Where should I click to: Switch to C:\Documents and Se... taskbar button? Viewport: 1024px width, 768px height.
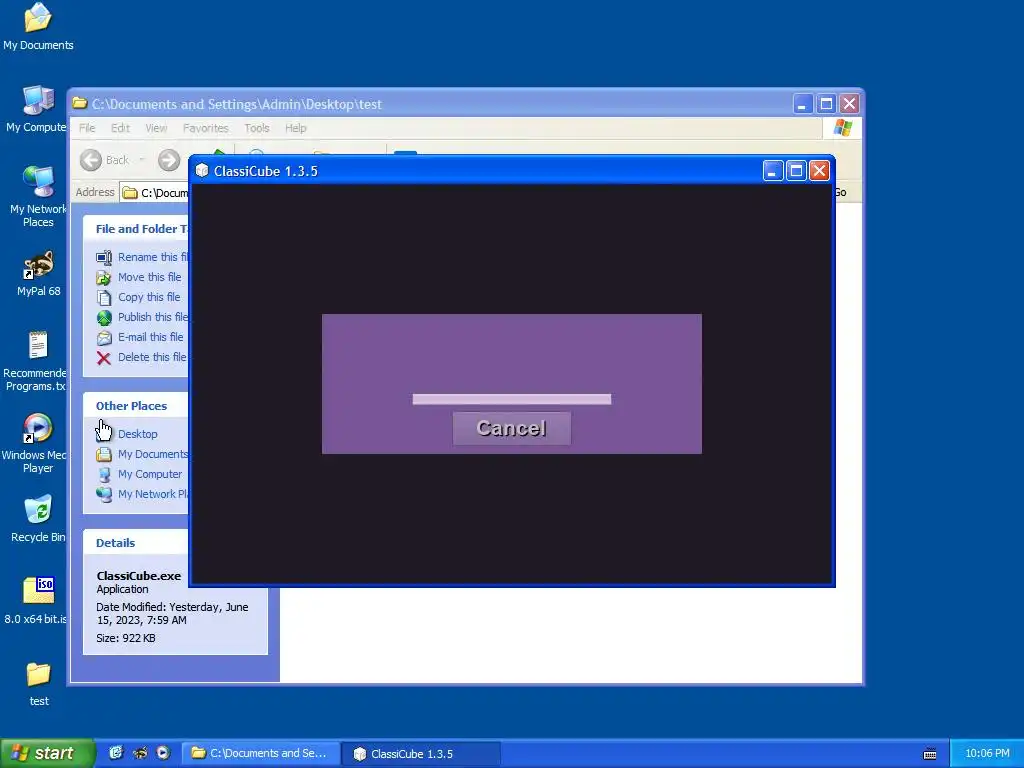tap(261, 753)
